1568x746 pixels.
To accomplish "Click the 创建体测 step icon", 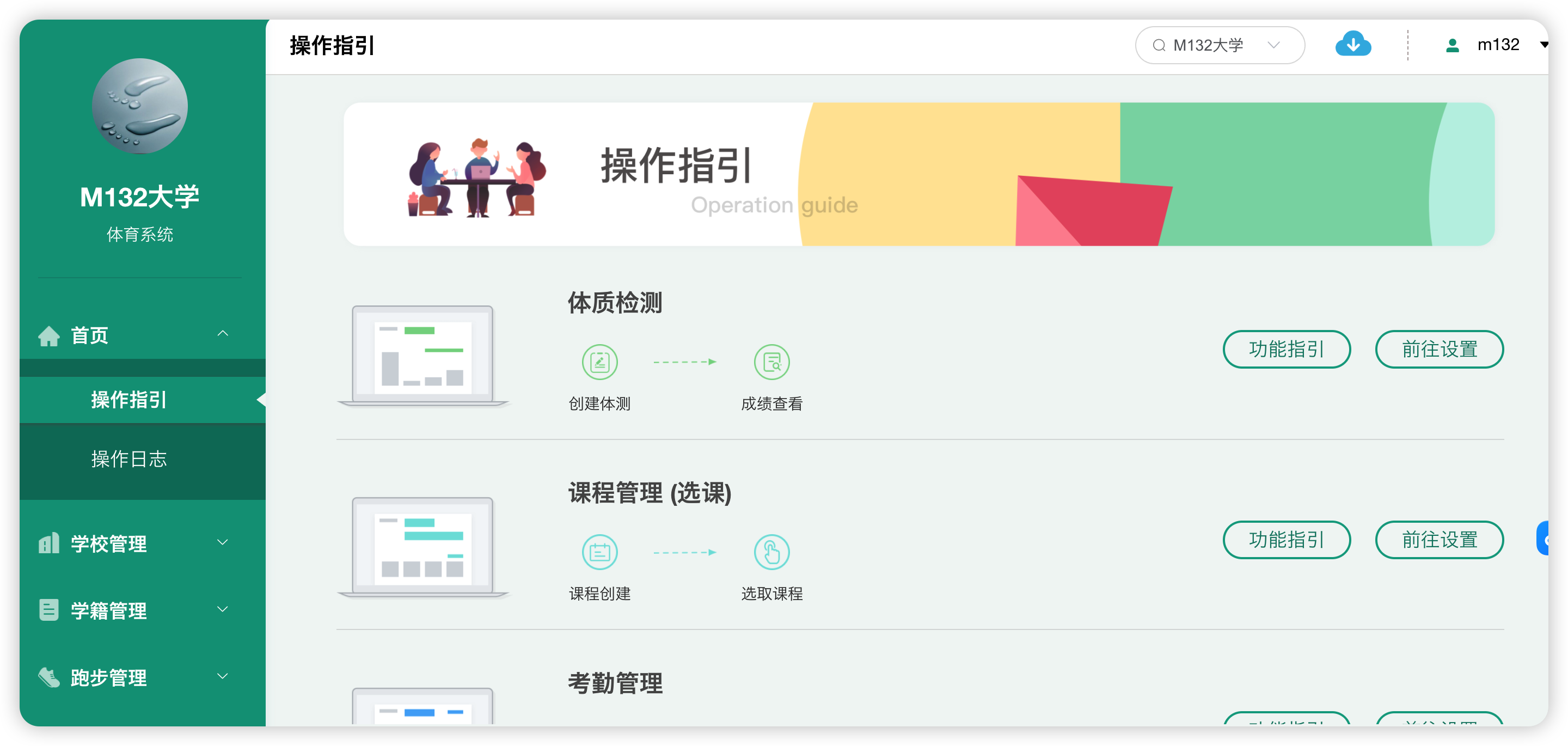I will coord(599,362).
